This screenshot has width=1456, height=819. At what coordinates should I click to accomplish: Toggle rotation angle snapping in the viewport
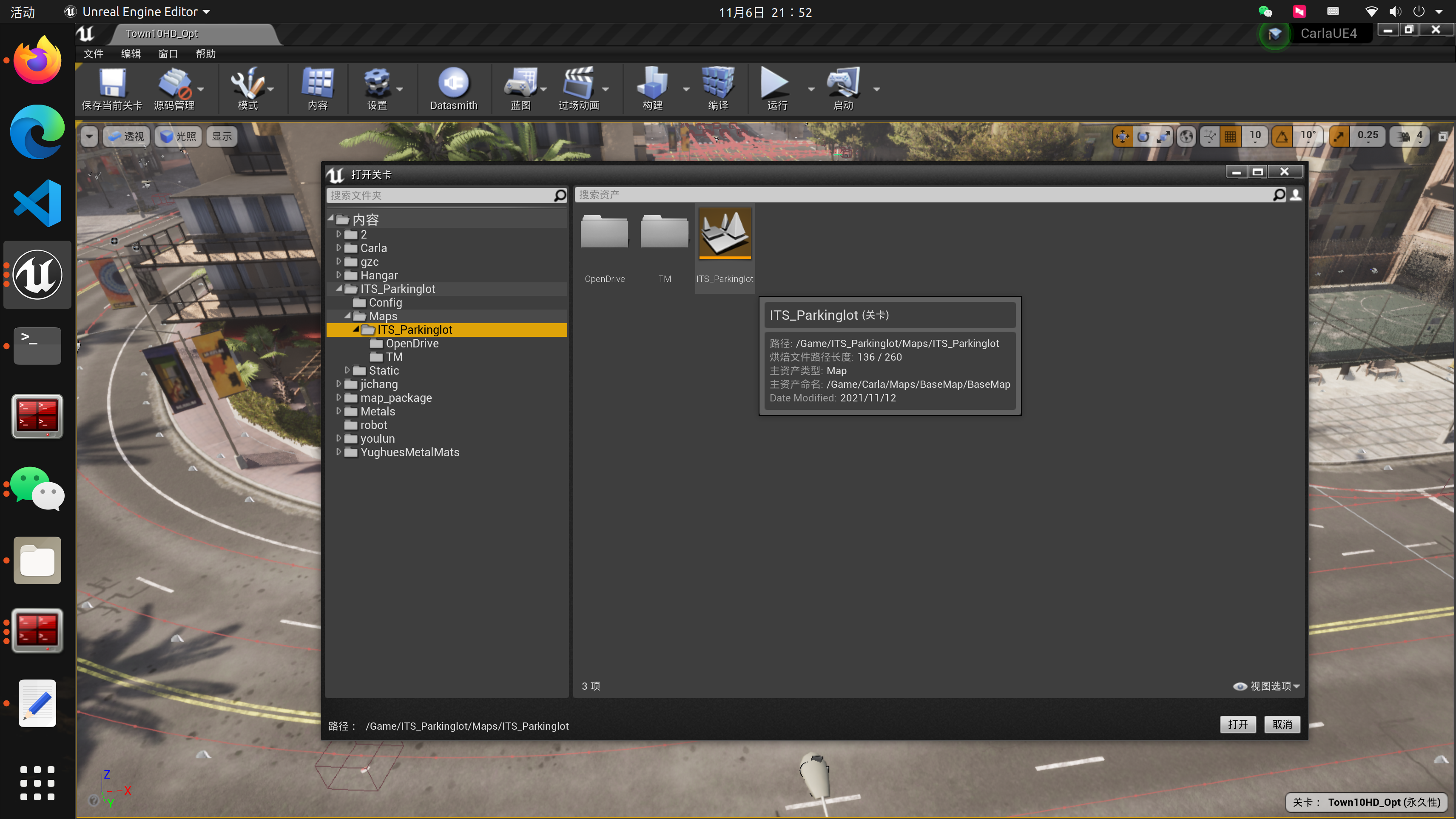tap(1282, 136)
